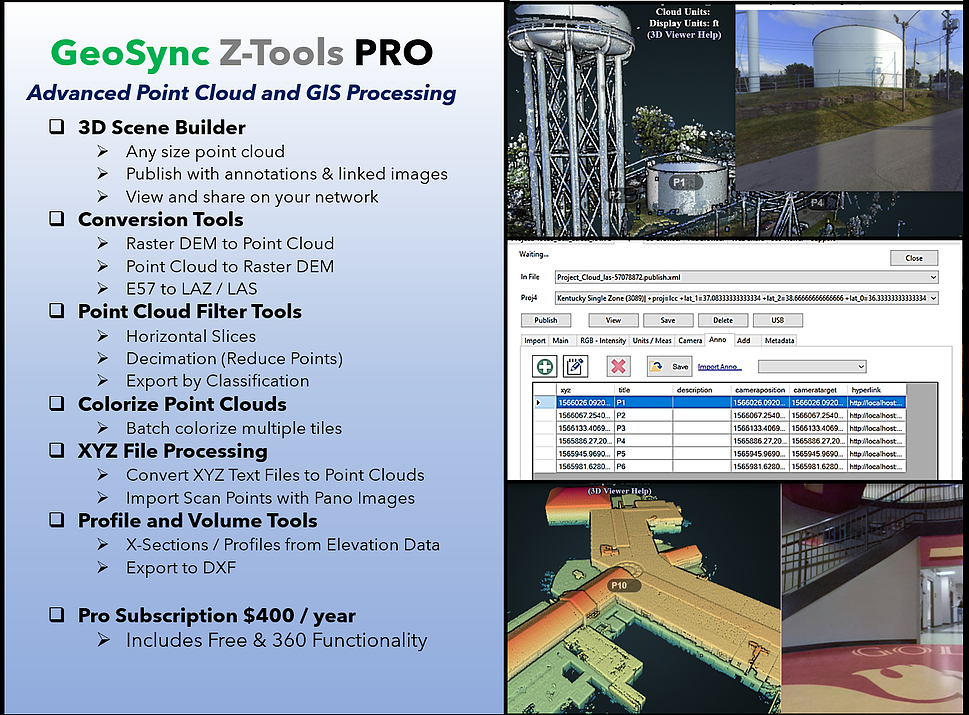Open 3D Viewer Help in the building view
The width and height of the screenshot is (969, 715).
619,491
